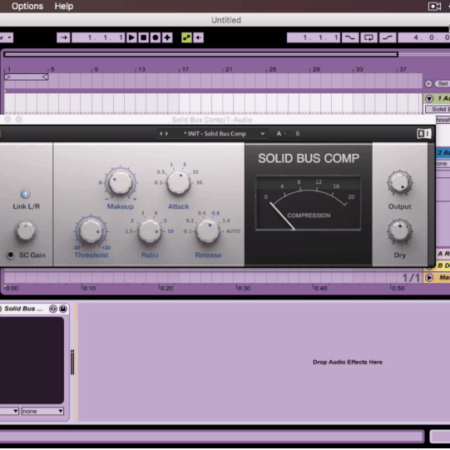The image size is (450, 450).
Task: Click the 0:10 mark on time ruler
Action: (x=89, y=288)
